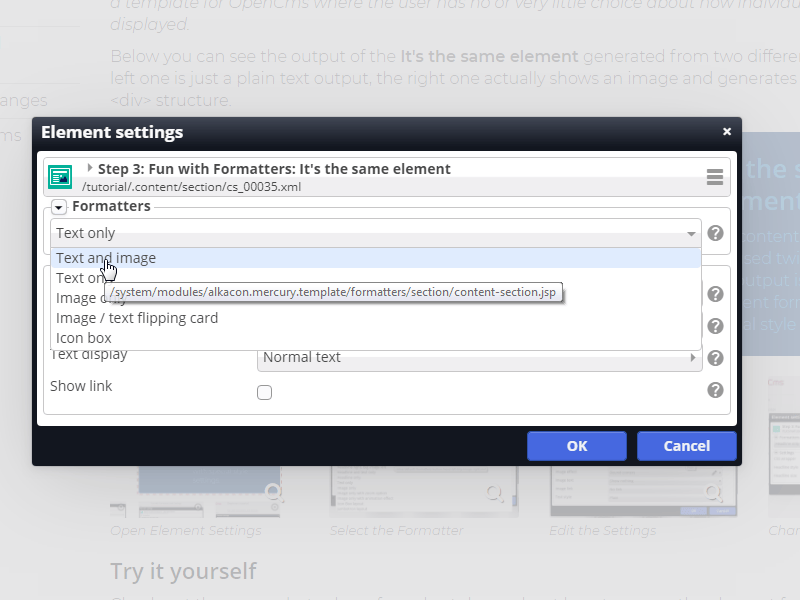This screenshot has width=800, height=600.
Task: Click the teal content section type icon
Action: pyautogui.click(x=60, y=176)
